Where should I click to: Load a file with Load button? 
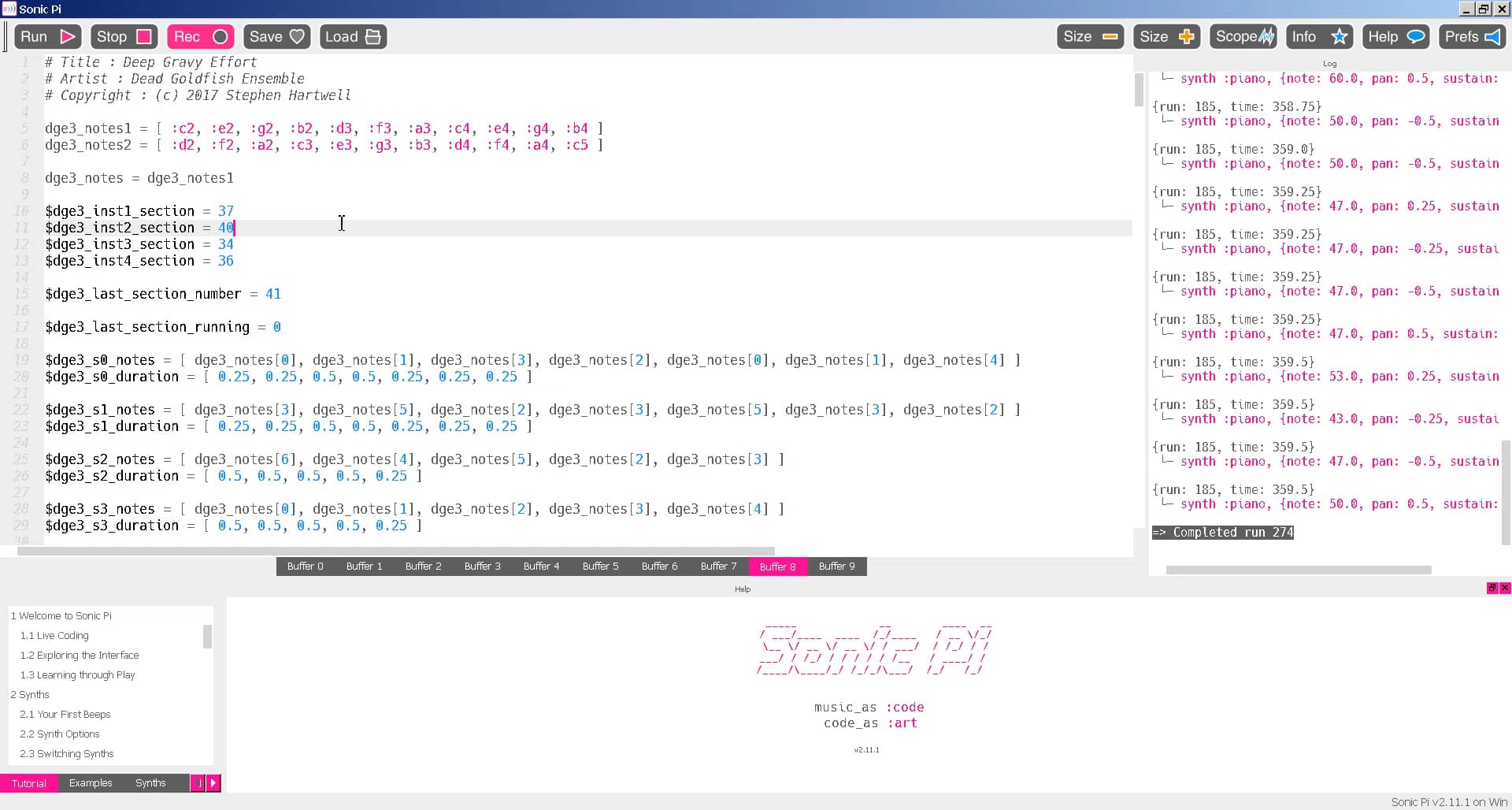click(x=353, y=37)
